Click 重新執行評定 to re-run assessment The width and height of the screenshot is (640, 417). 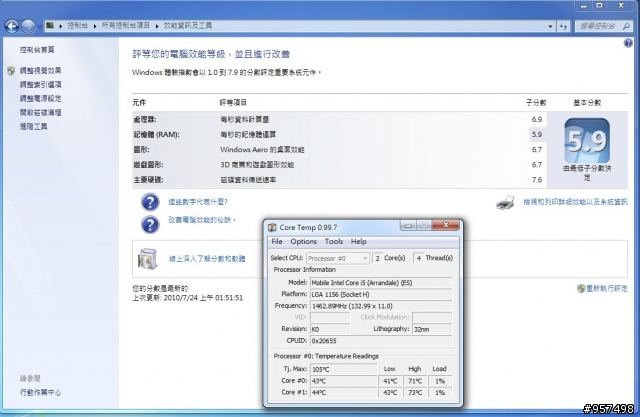pyautogui.click(x=607, y=288)
